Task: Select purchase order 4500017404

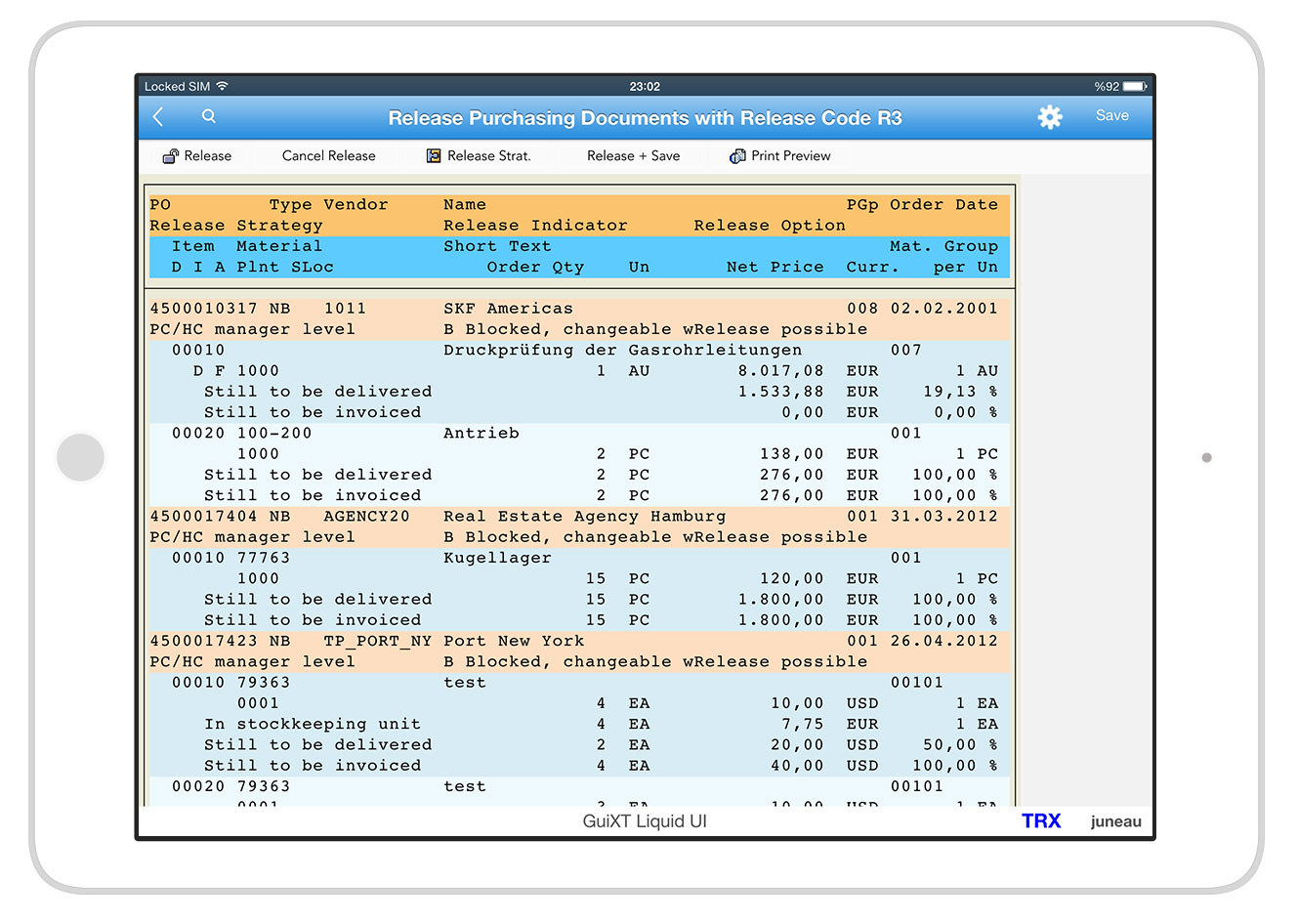Action: [203, 517]
